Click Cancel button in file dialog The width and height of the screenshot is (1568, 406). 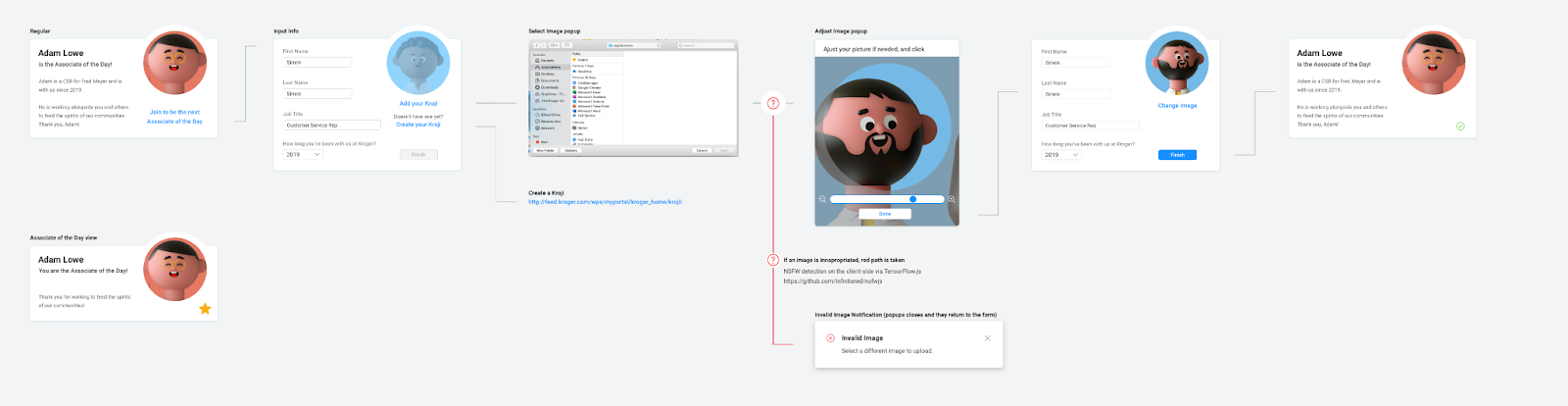702,150
